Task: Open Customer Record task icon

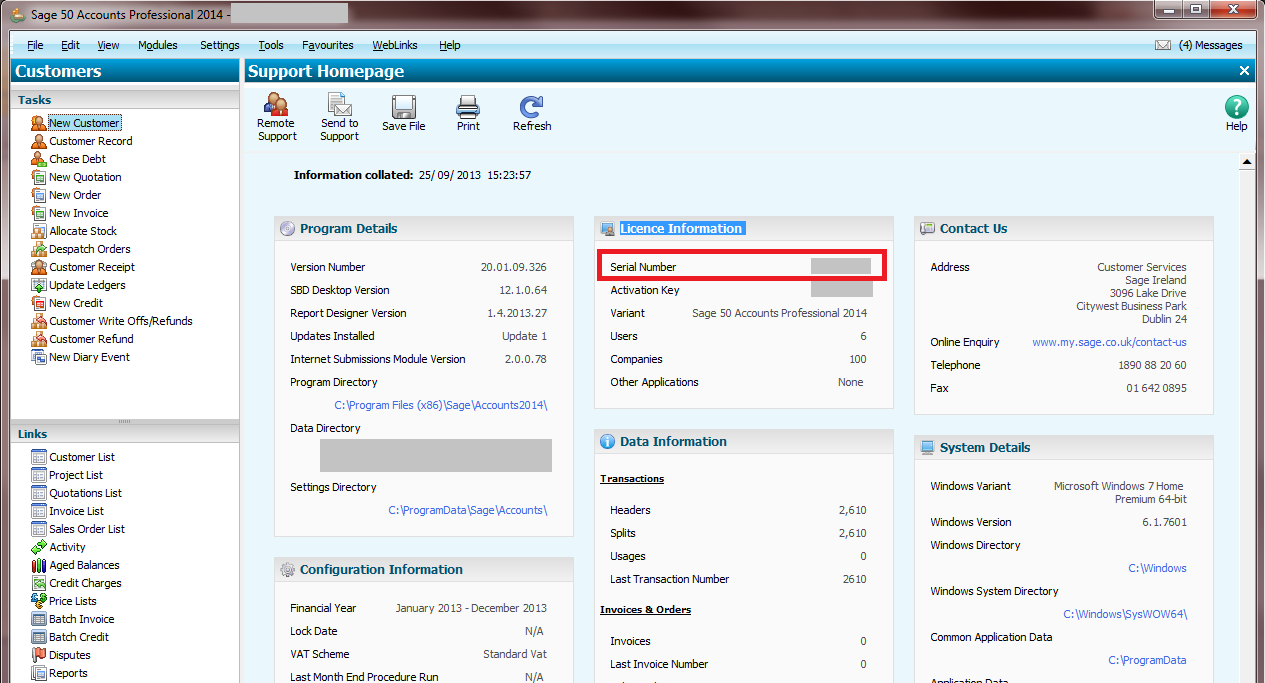Action: click(39, 141)
